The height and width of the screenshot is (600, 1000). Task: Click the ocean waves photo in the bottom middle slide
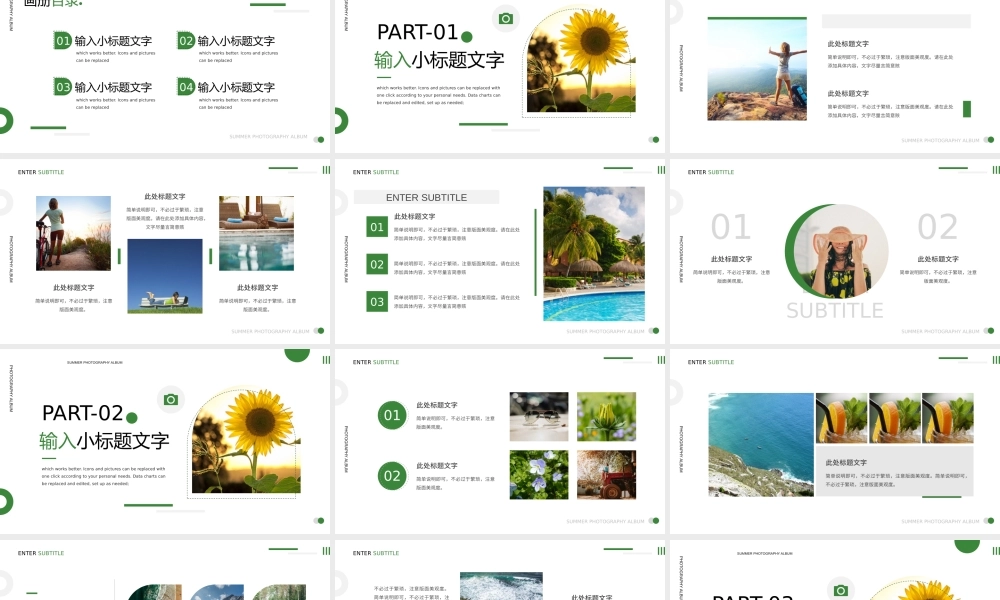click(501, 586)
